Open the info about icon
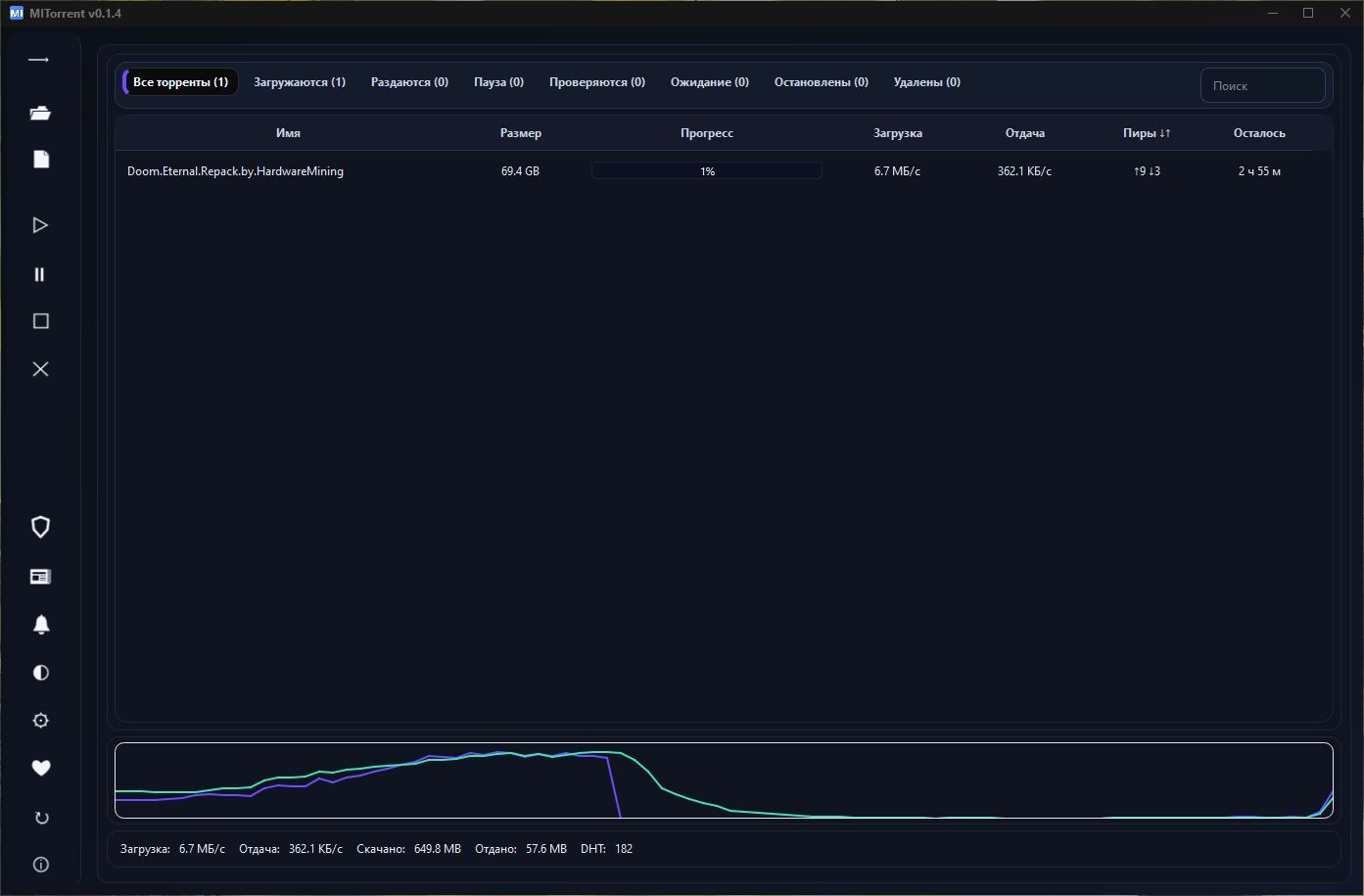1364x896 pixels. point(40,865)
